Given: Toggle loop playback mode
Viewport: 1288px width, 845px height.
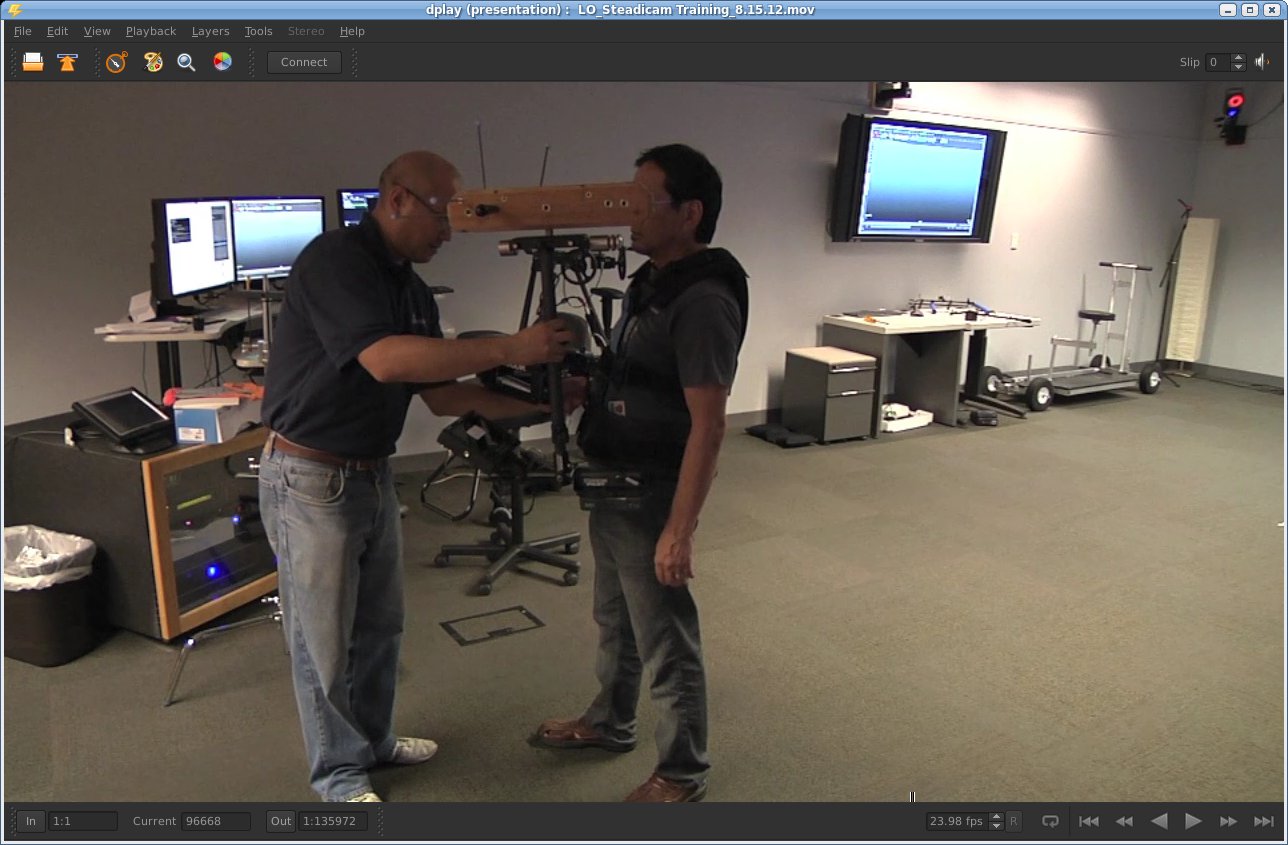Looking at the screenshot, I should tap(1050, 821).
